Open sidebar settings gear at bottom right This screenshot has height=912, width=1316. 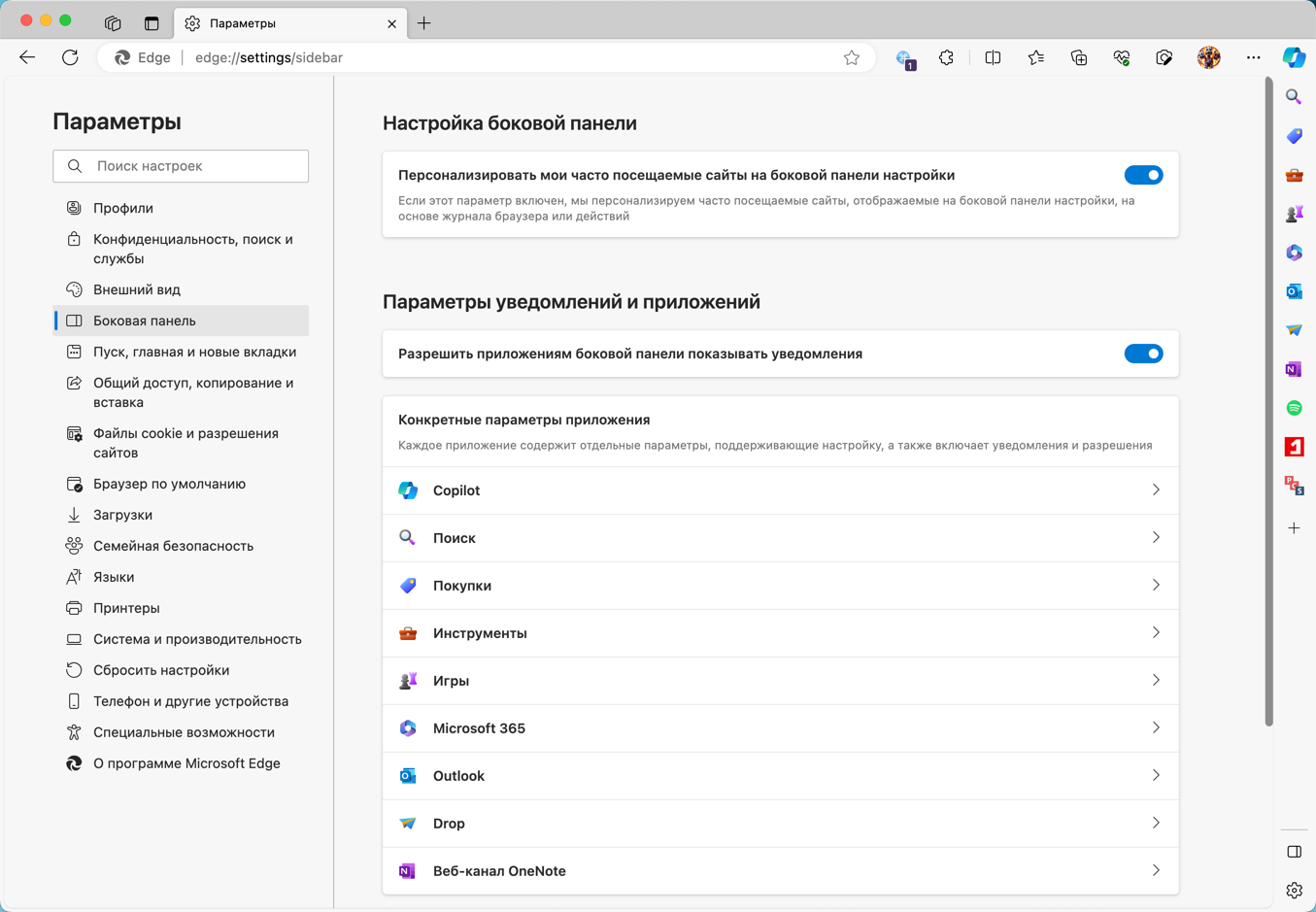1294,891
